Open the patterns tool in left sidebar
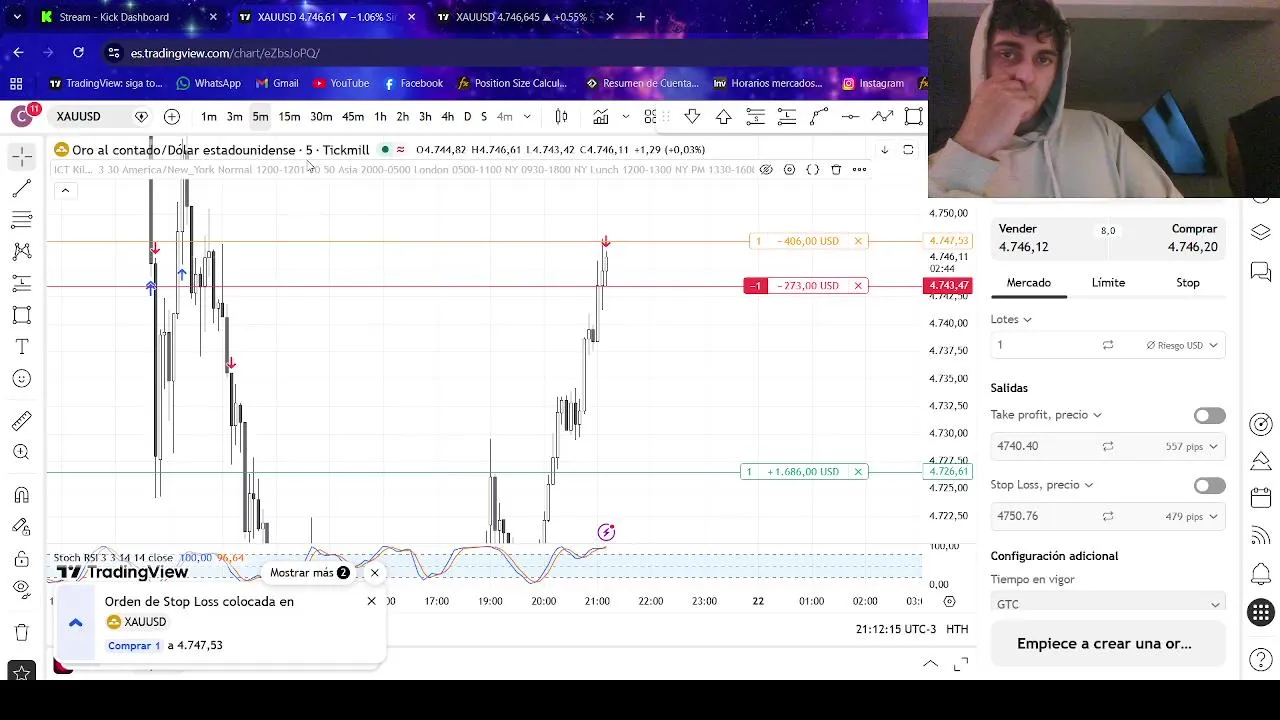This screenshot has height=720, width=1280. pos(22,252)
